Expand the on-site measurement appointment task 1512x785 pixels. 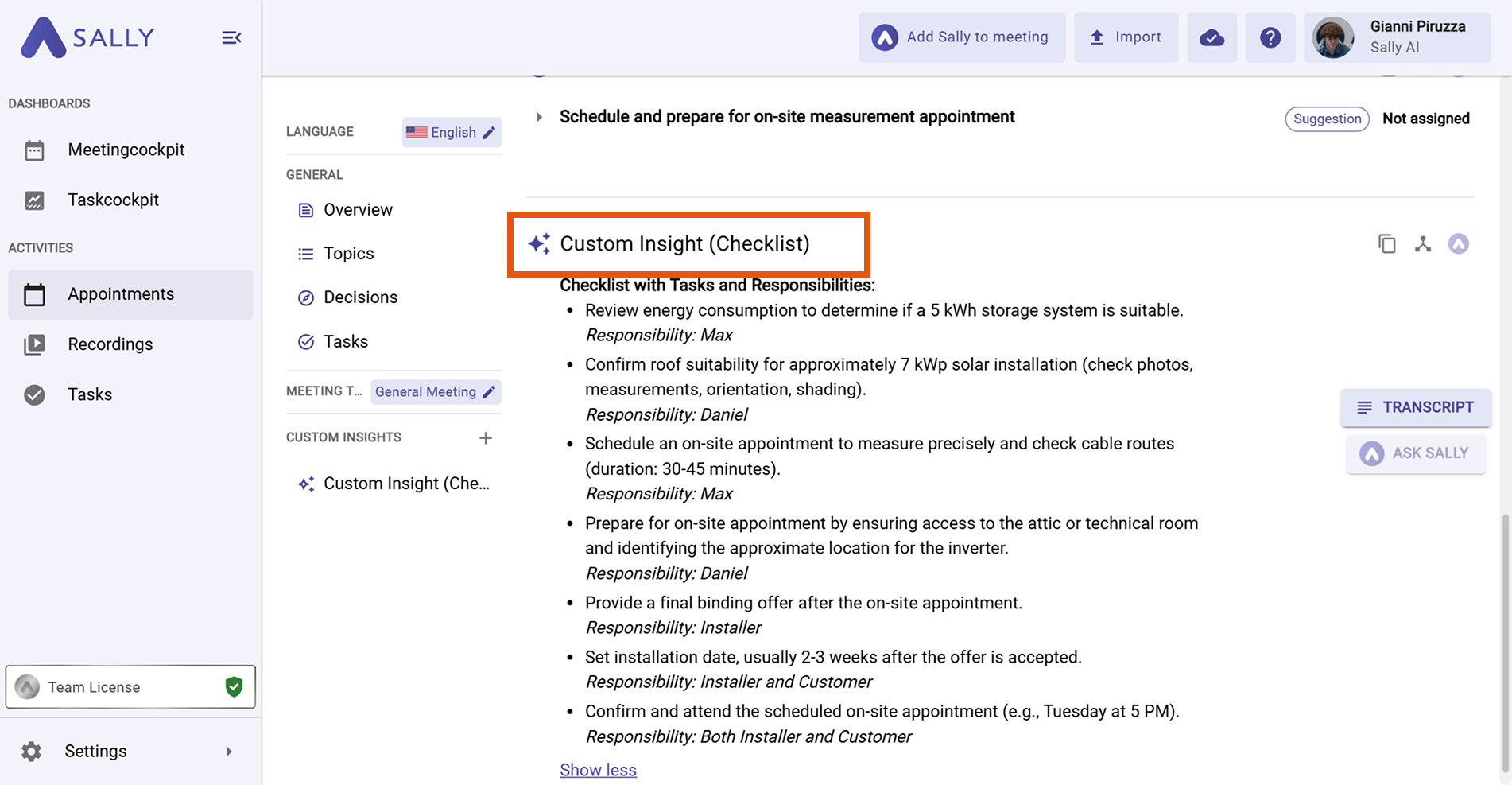click(539, 118)
